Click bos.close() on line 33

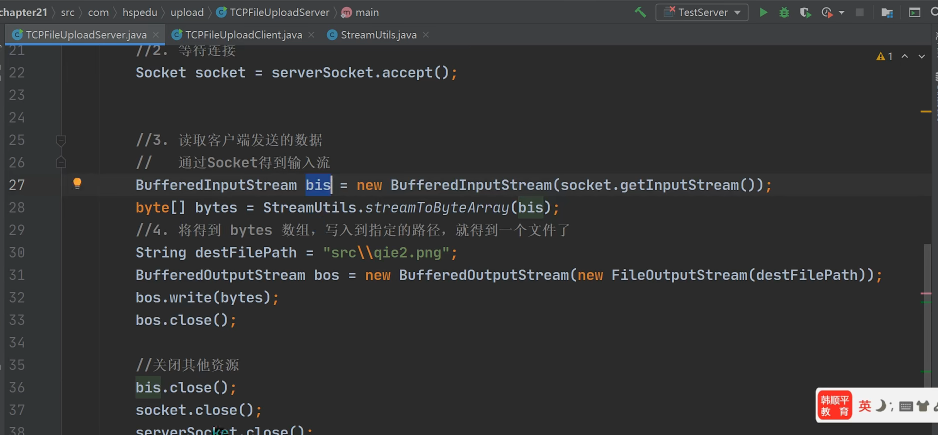(x=182, y=320)
